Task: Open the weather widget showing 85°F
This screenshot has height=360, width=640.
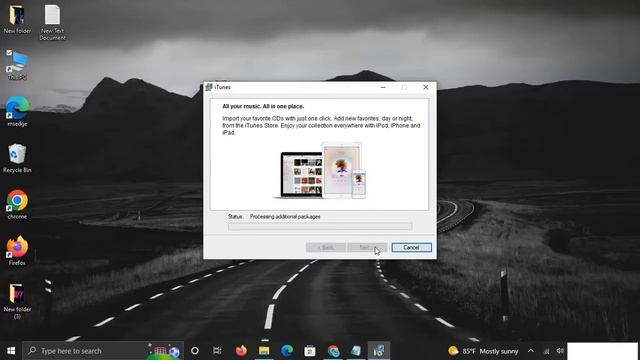Action: click(483, 351)
